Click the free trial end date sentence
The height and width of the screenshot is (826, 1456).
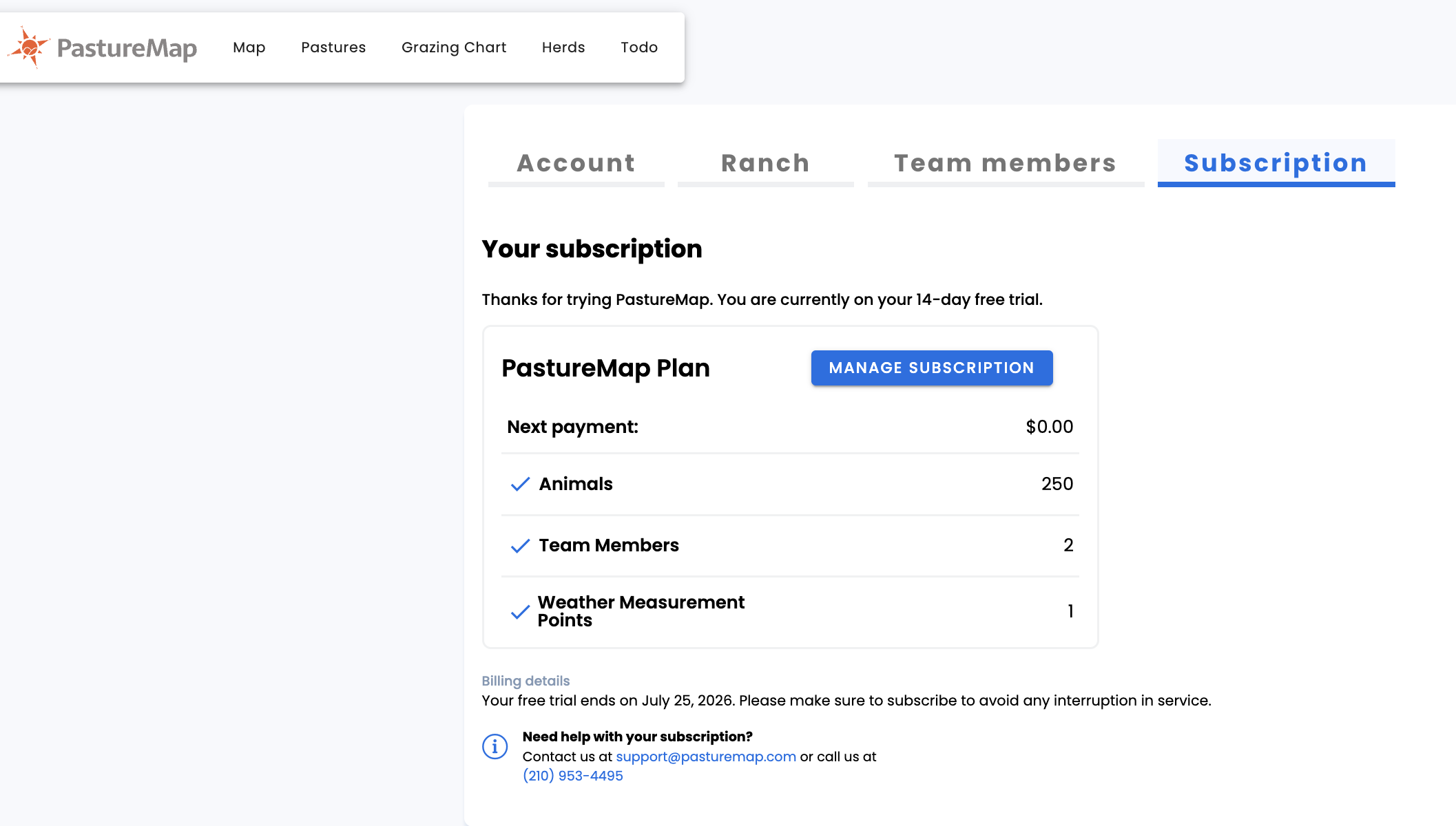coord(846,701)
